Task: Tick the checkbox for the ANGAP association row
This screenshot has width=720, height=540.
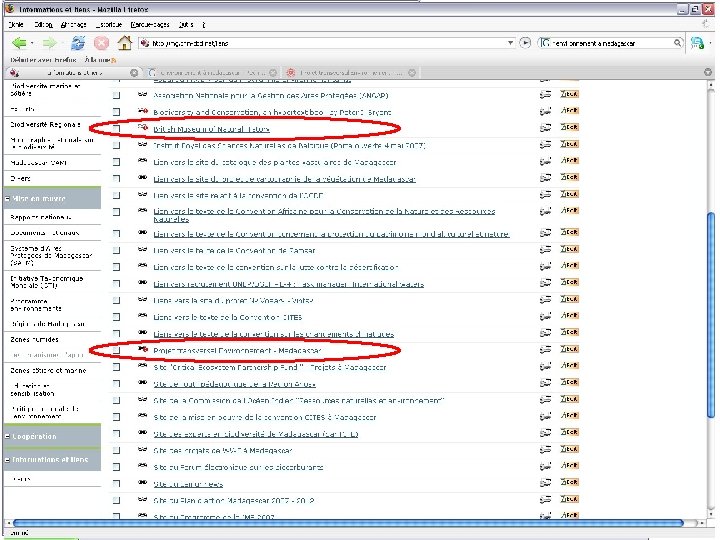Action: coord(116,96)
